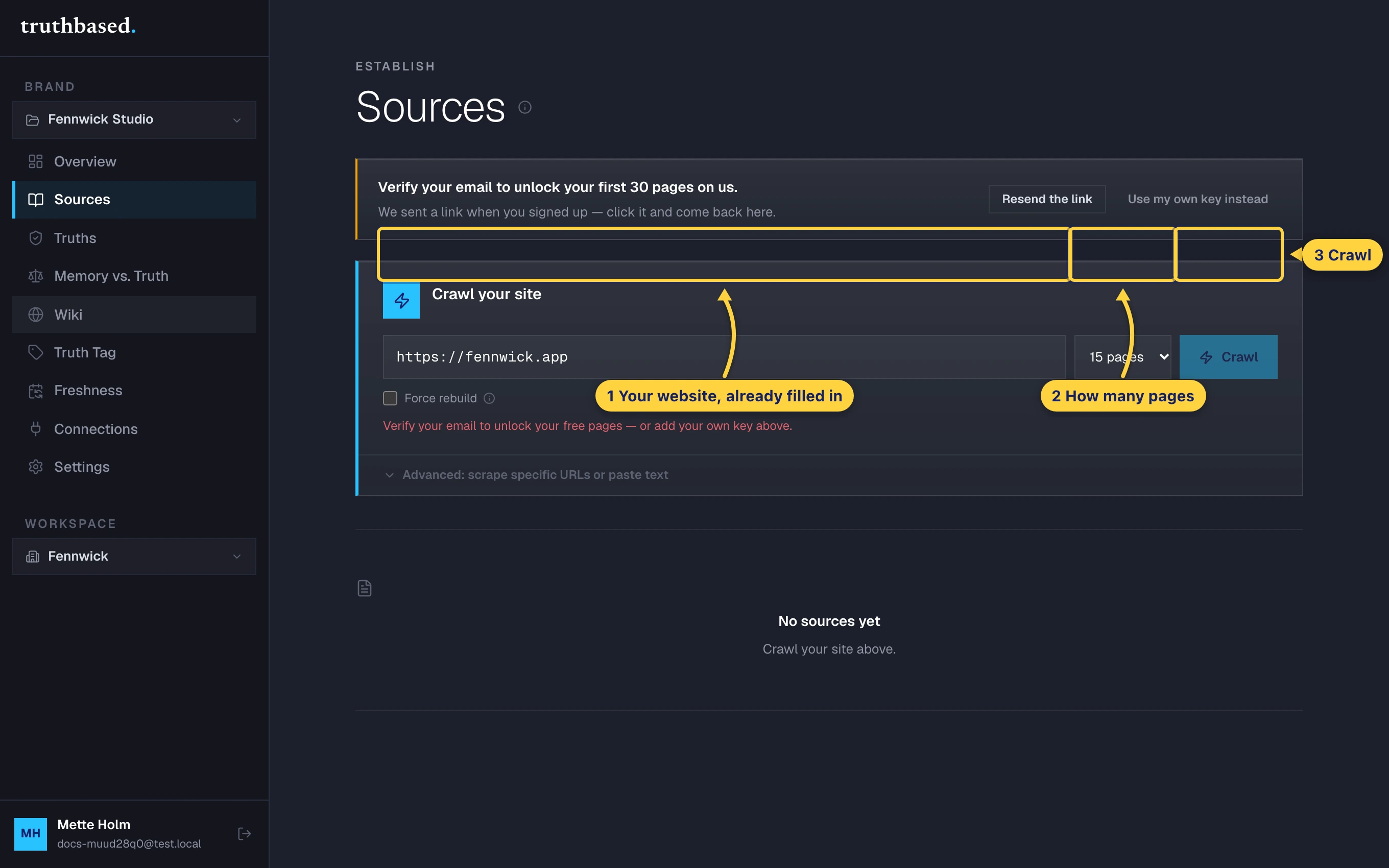Click the Connections plug icon

[x=36, y=429]
